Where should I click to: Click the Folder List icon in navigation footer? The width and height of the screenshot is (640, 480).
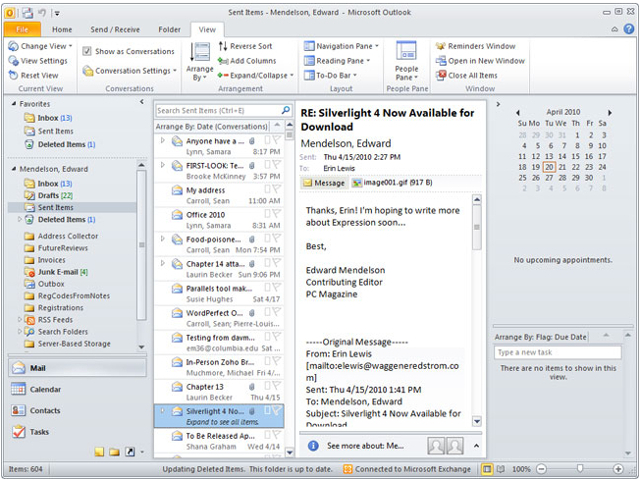(x=114, y=452)
